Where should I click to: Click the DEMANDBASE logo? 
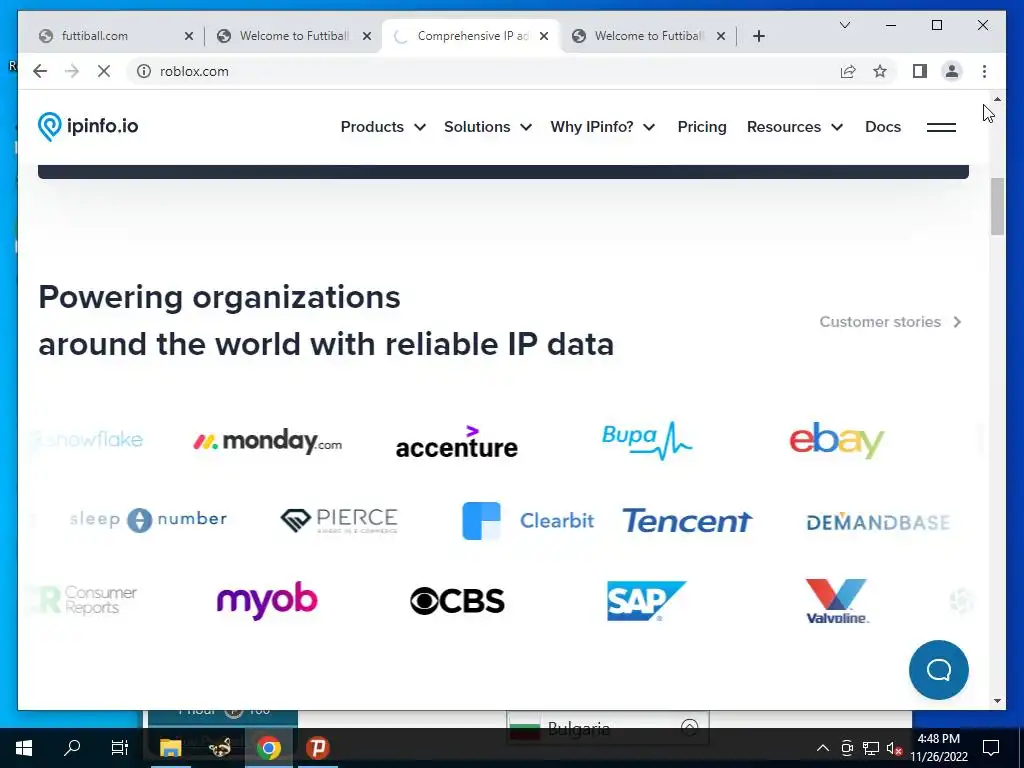[x=878, y=522]
